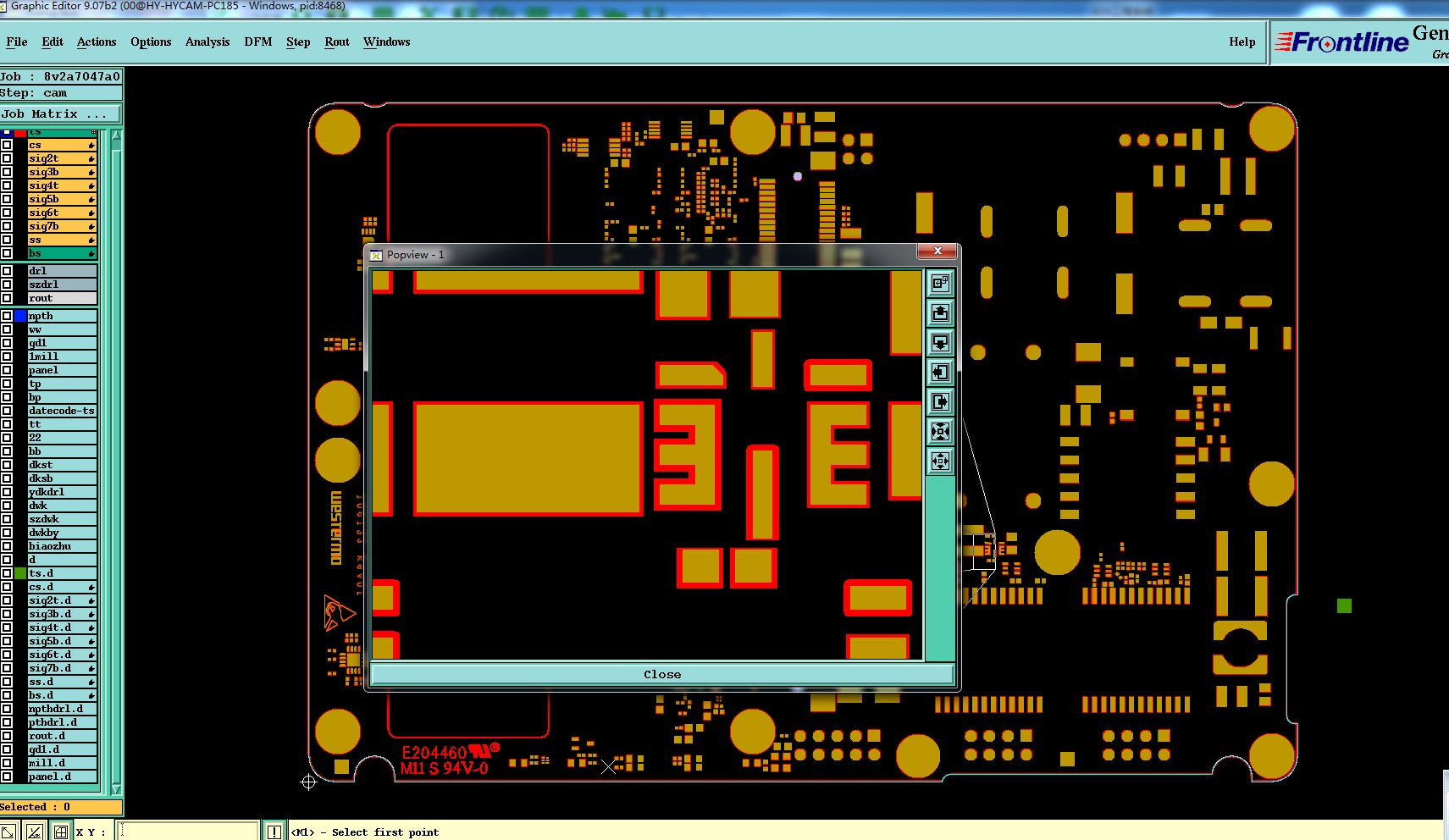Image resolution: width=1449 pixels, height=840 pixels.
Task: Open the DFM menu
Action: click(x=258, y=41)
